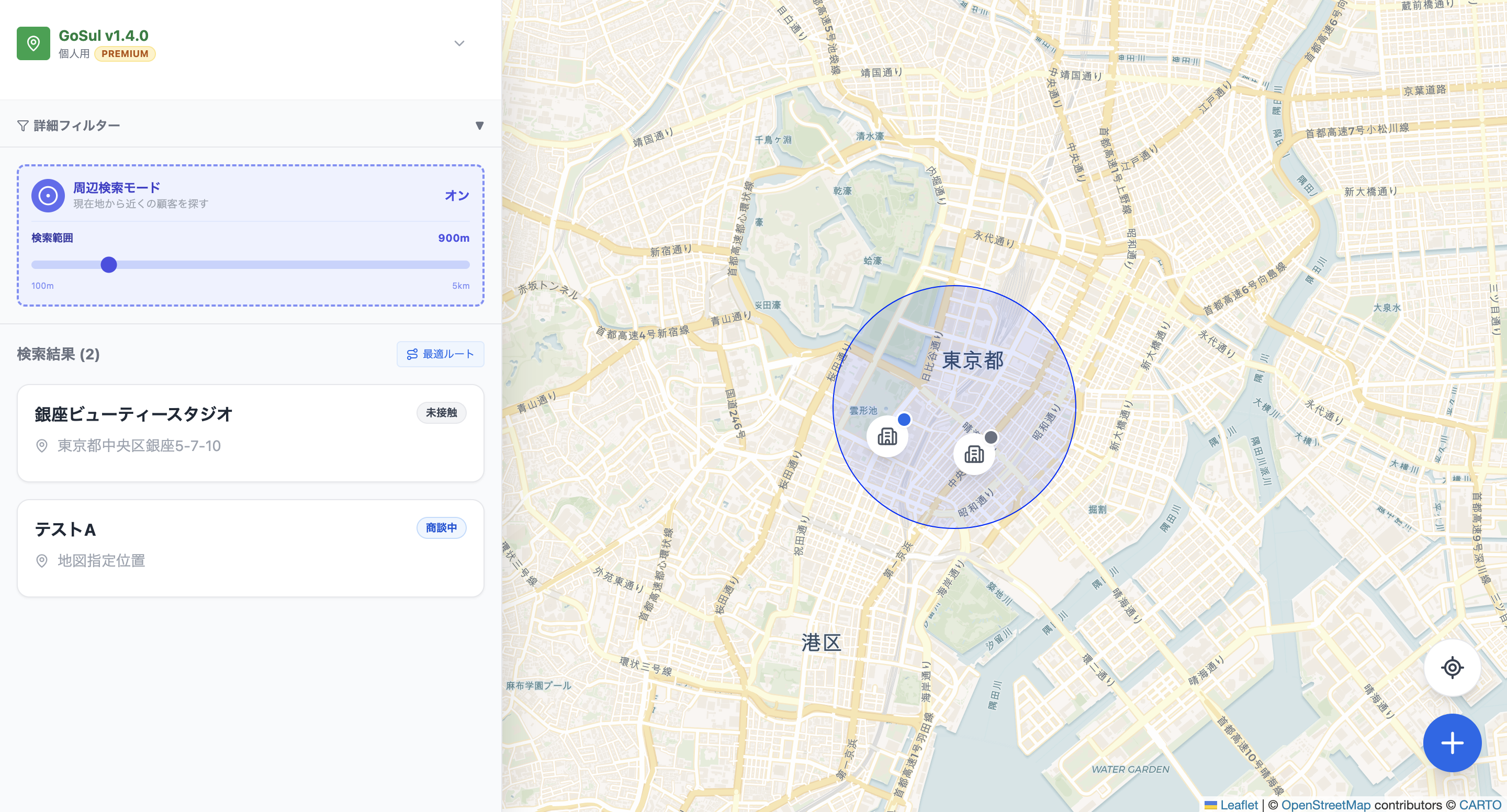The height and width of the screenshot is (812, 1507).
Task: Click the 最適ルート button
Action: [440, 354]
